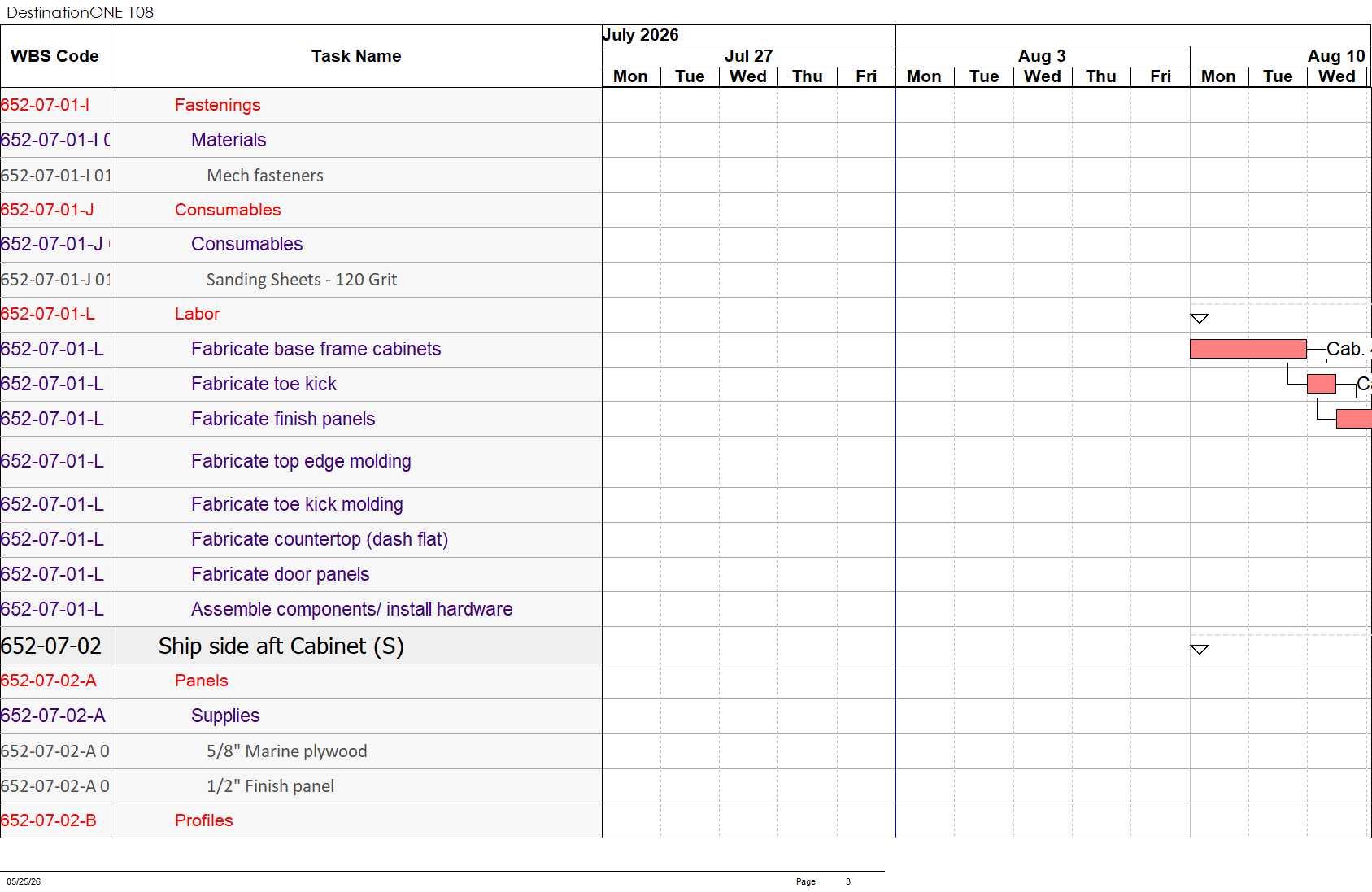Image resolution: width=1372 pixels, height=892 pixels.
Task: Select the 5/8" Marine plywood row
Action: [301, 751]
